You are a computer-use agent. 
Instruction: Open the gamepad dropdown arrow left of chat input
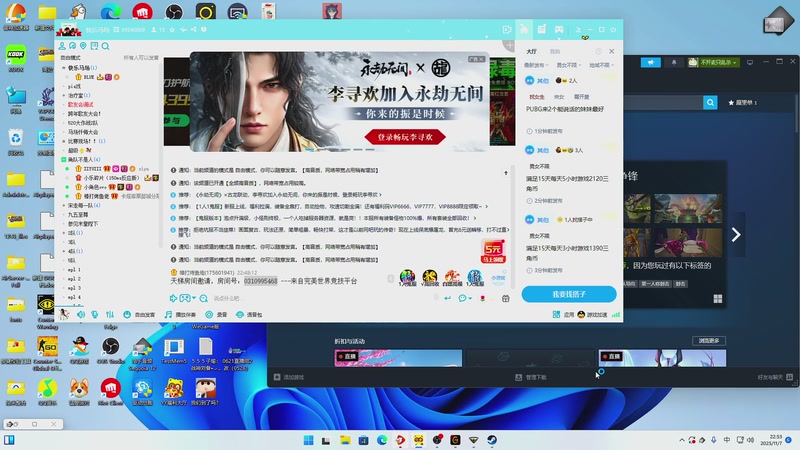click(x=194, y=298)
